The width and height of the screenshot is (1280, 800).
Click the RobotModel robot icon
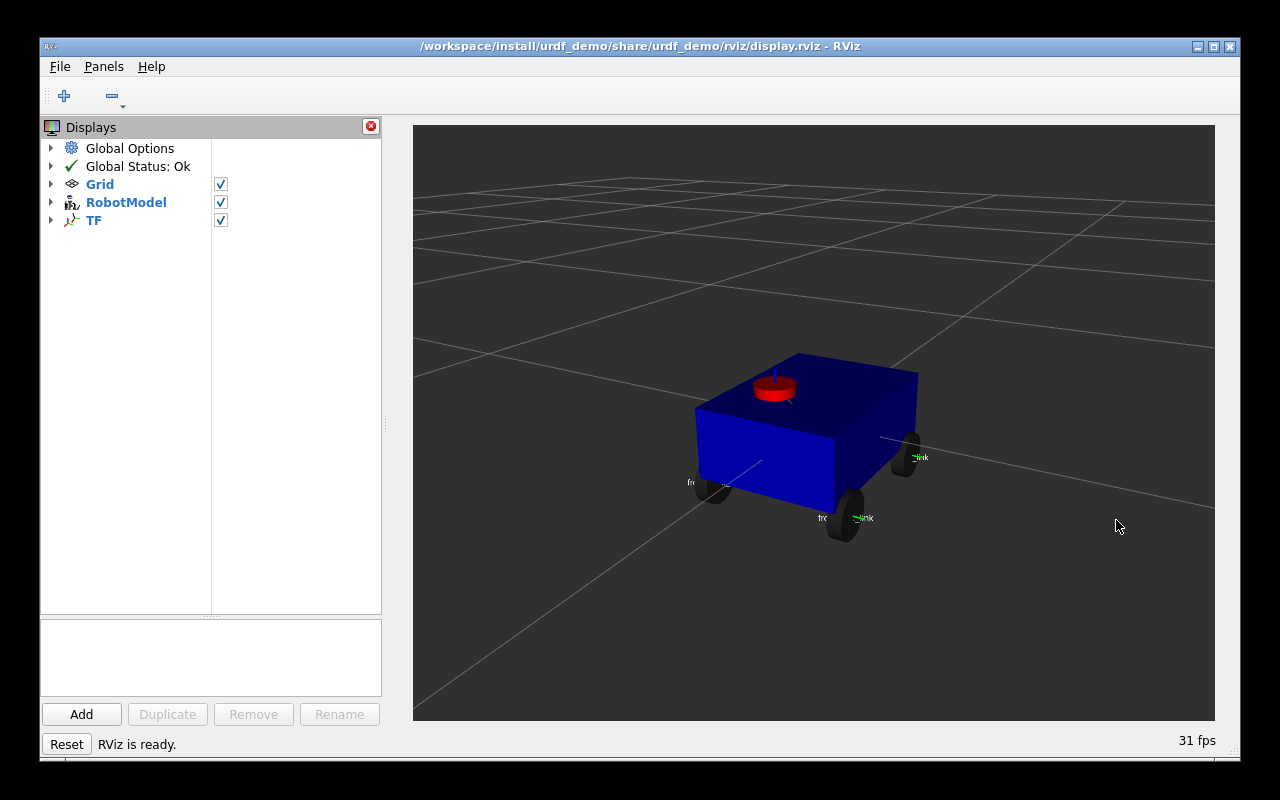pos(72,202)
